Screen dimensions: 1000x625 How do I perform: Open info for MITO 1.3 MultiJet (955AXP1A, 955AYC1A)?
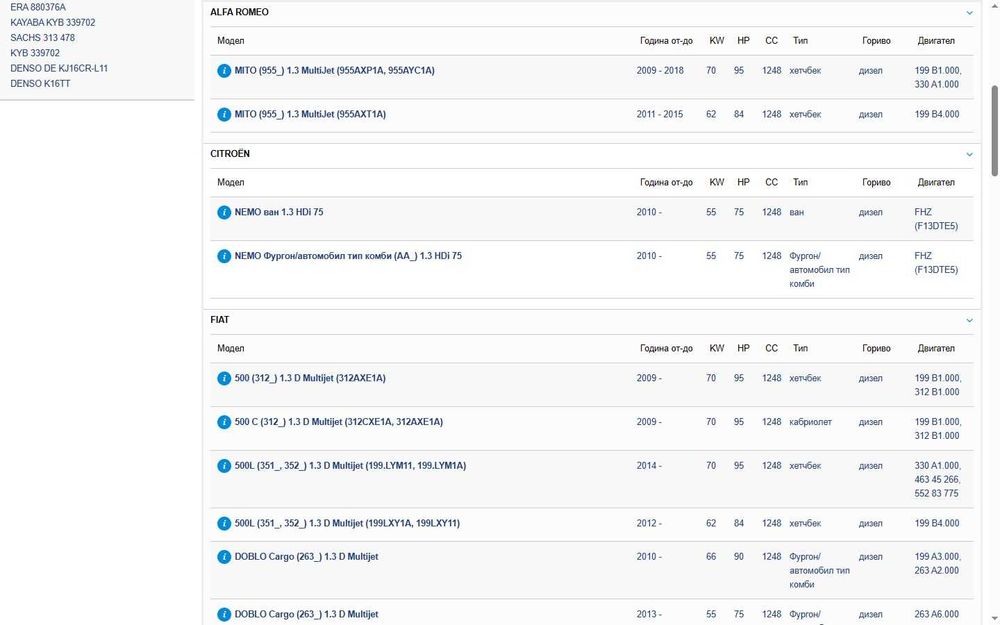(x=224, y=71)
